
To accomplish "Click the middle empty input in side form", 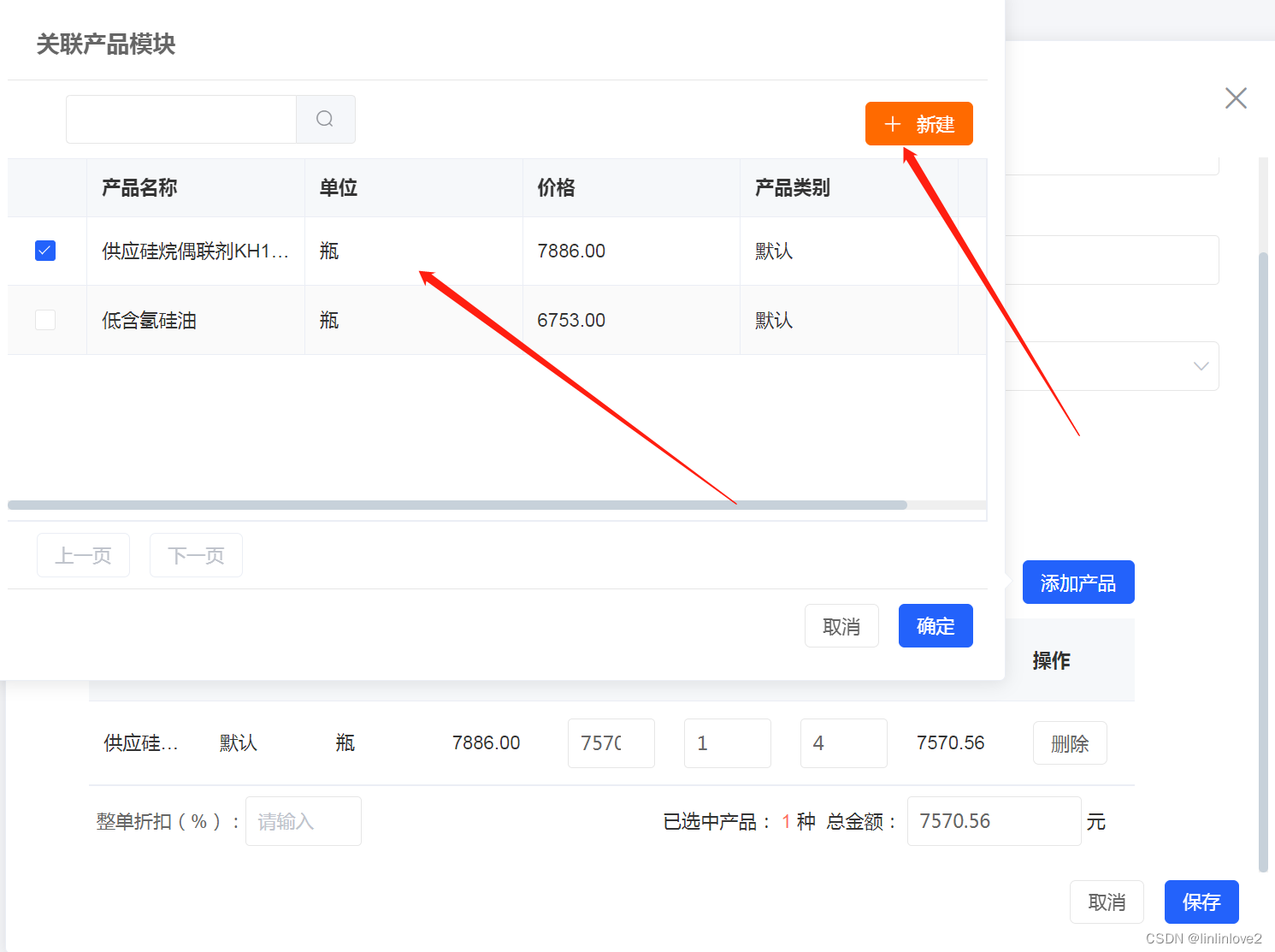I will click(1112, 260).
